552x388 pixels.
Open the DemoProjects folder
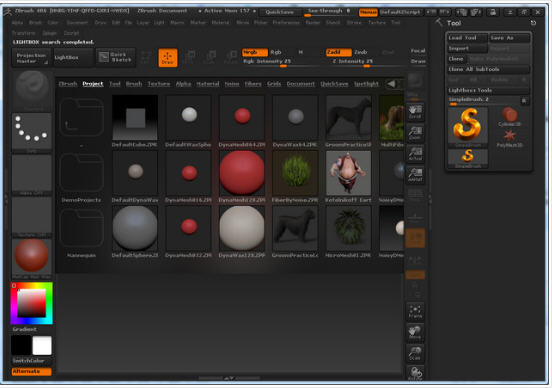[x=81, y=173]
